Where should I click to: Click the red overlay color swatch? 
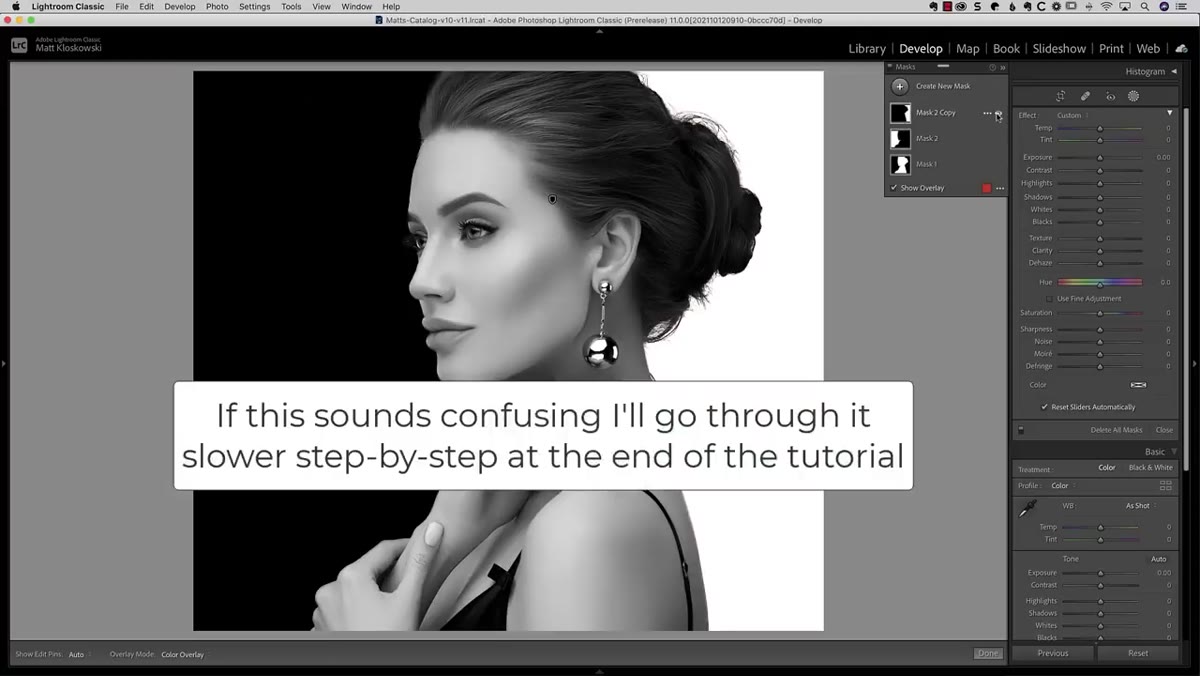click(x=986, y=188)
